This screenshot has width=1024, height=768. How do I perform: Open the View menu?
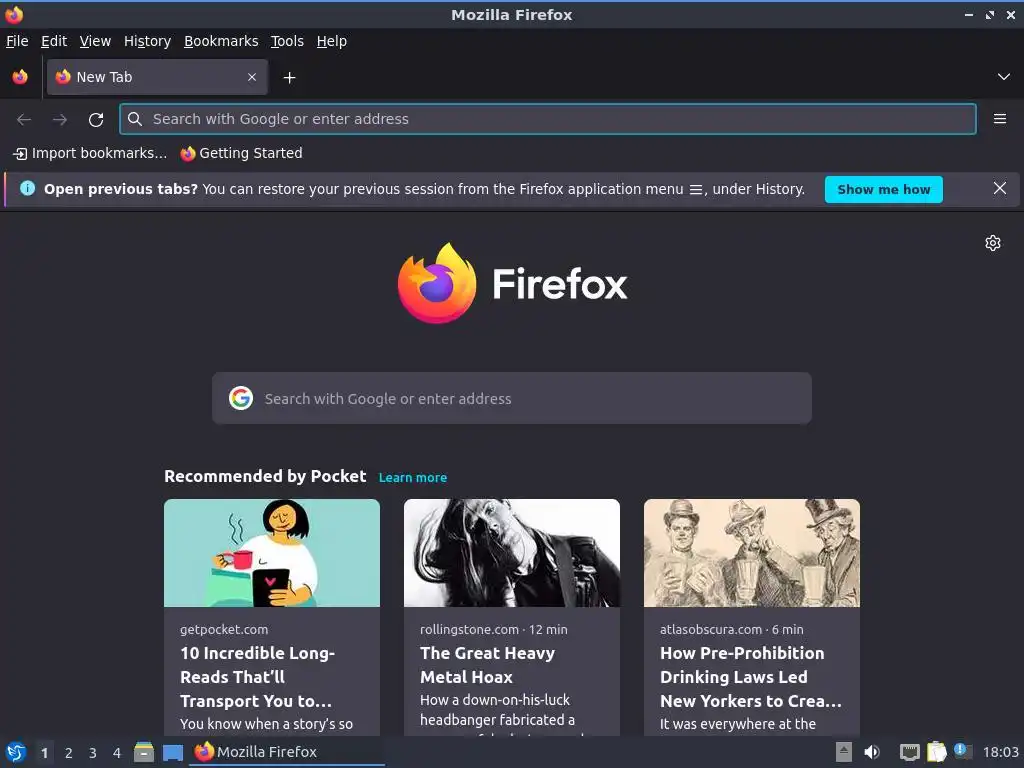(95, 41)
